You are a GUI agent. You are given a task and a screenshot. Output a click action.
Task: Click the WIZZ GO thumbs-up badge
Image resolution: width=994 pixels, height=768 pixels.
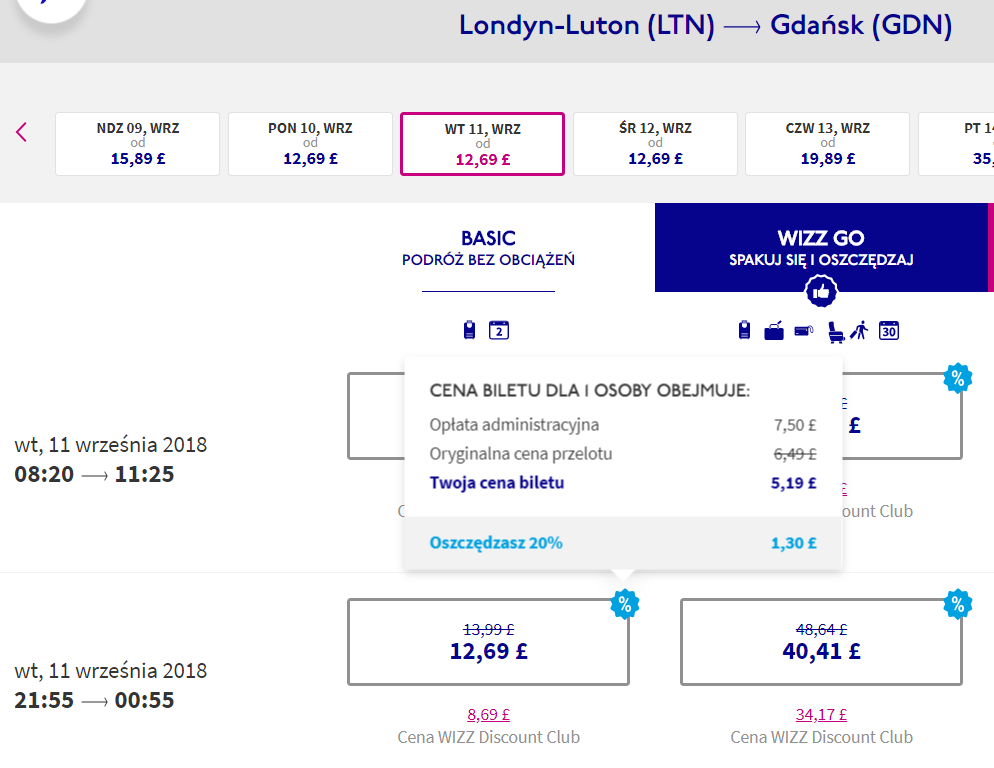coord(821,292)
